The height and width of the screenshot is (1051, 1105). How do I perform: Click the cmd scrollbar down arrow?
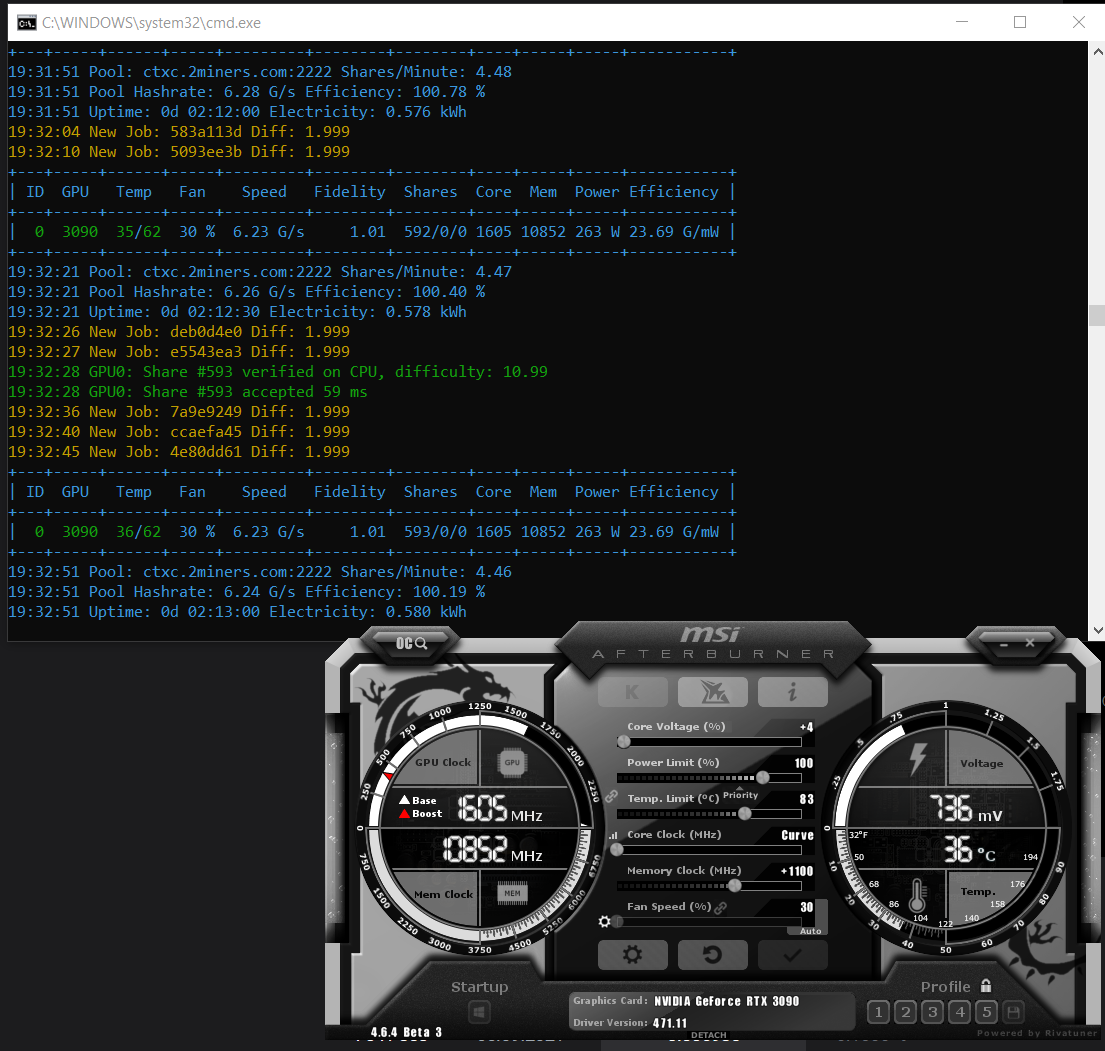tap(1097, 630)
